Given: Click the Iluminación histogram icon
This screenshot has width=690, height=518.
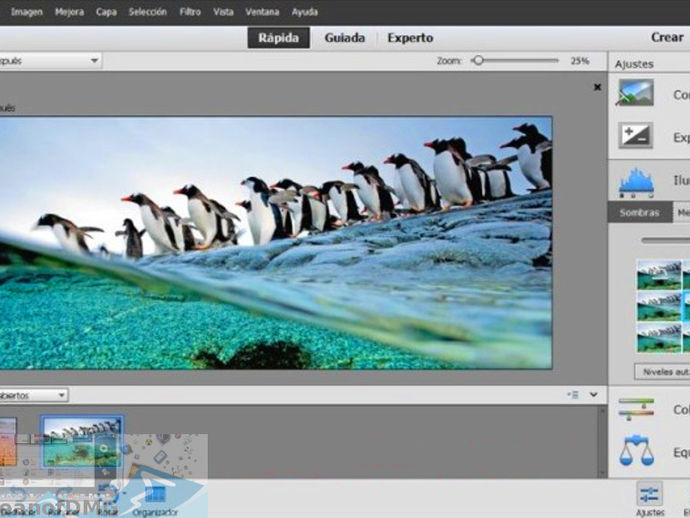Looking at the screenshot, I should pyautogui.click(x=636, y=182).
